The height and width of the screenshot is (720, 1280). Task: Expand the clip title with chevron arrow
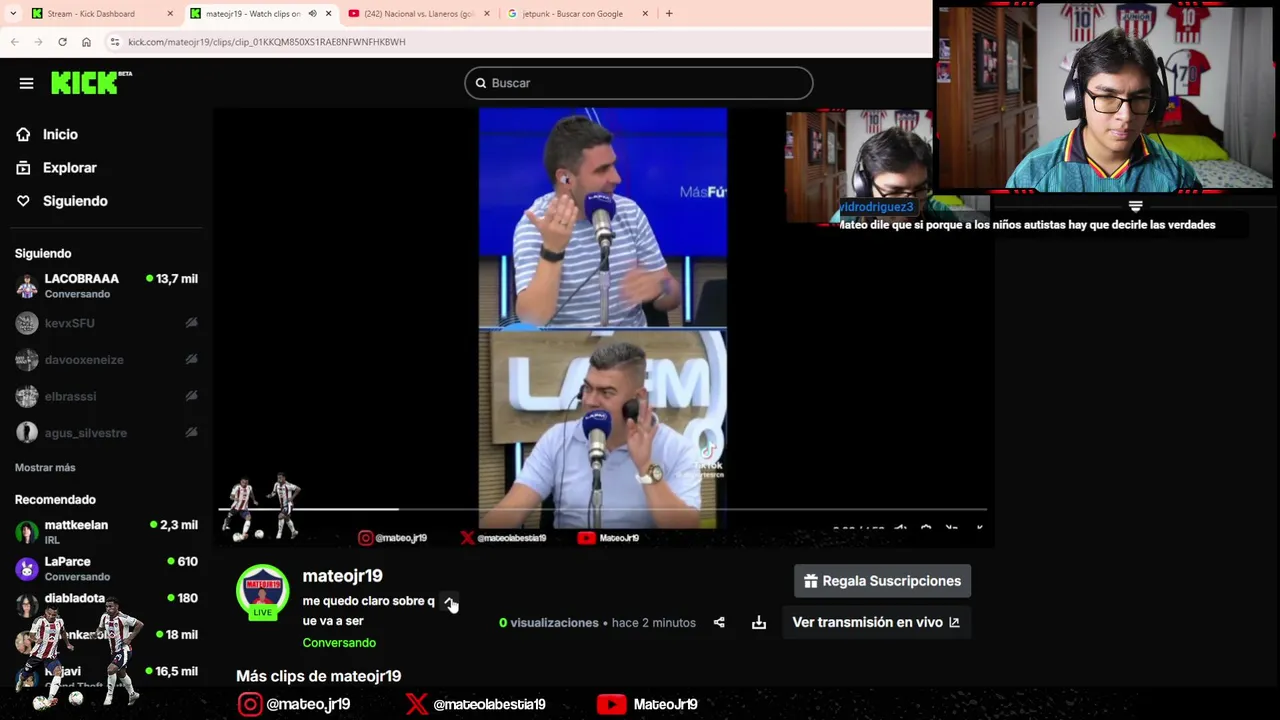(449, 601)
